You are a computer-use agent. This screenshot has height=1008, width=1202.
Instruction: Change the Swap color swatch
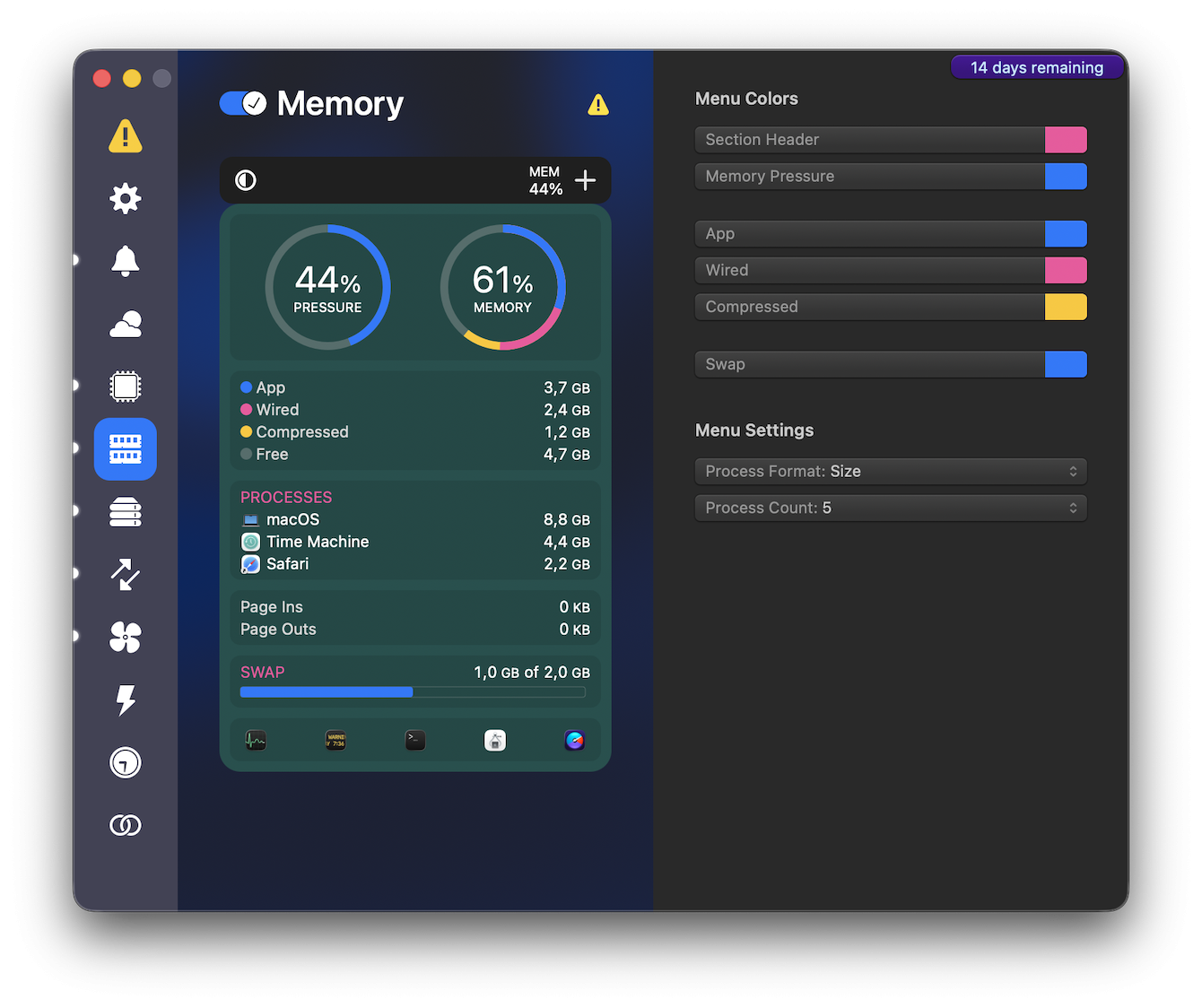pyautogui.click(x=1067, y=364)
